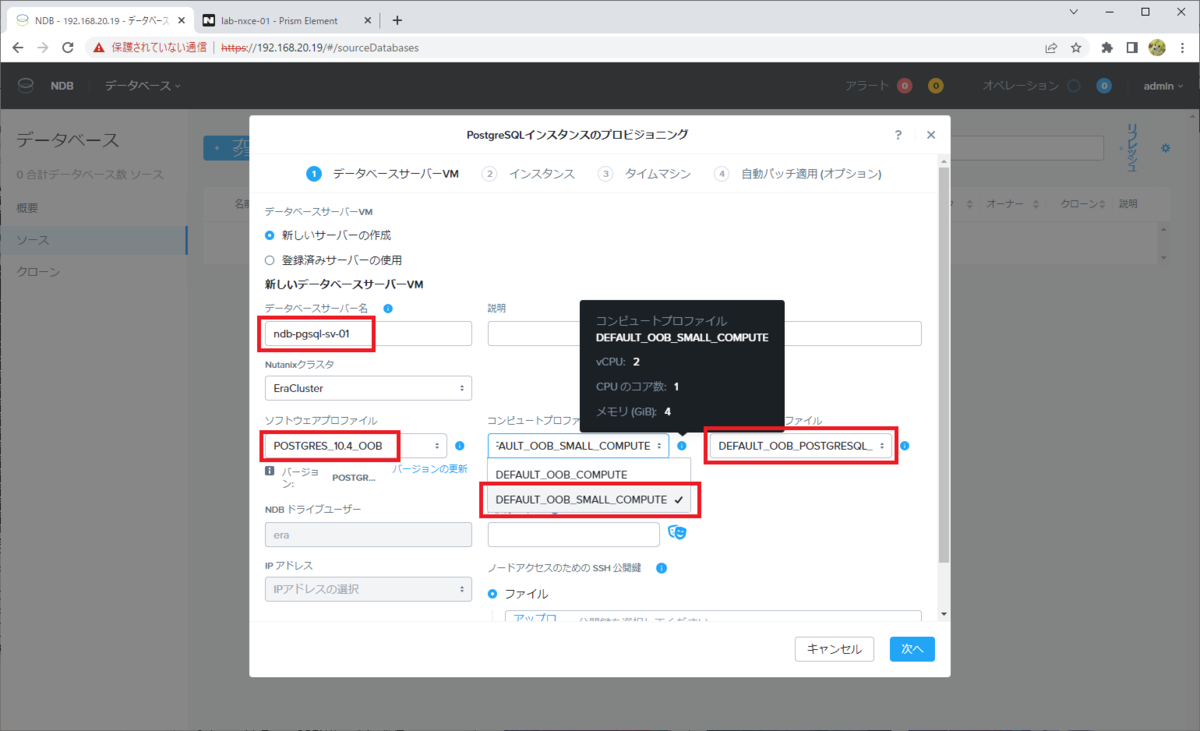The height and width of the screenshot is (731, 1200).
Task: Click the browser reload button
Action: click(68, 47)
